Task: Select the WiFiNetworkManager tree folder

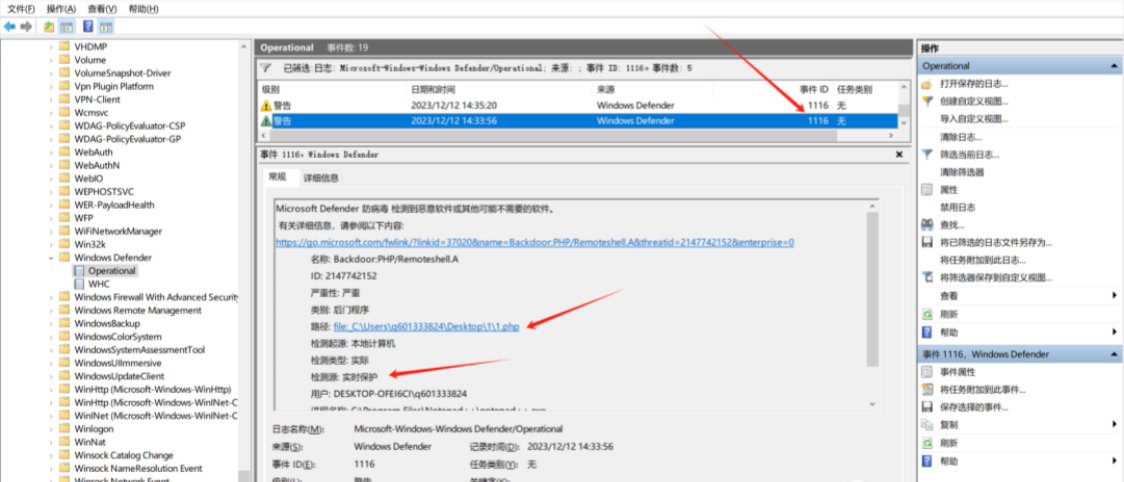Action: [x=118, y=232]
